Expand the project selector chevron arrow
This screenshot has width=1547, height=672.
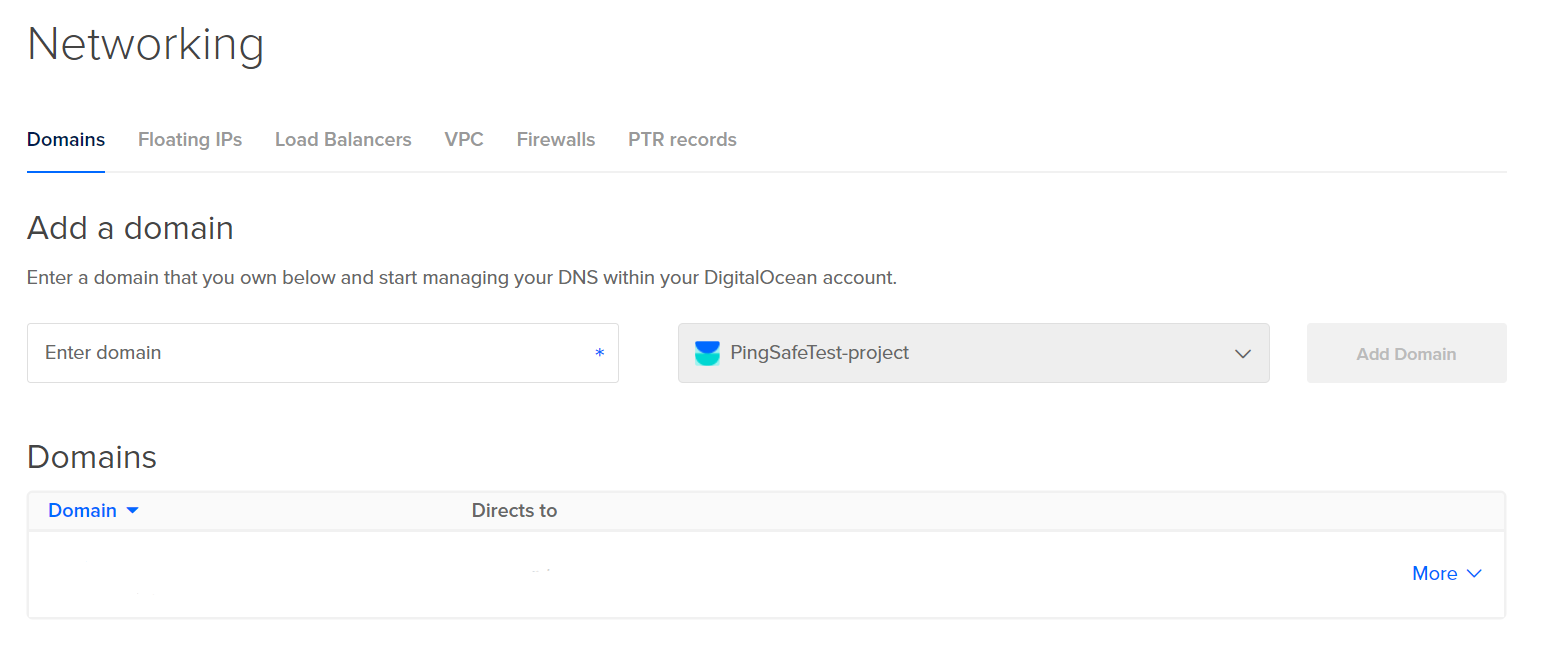tap(1243, 353)
